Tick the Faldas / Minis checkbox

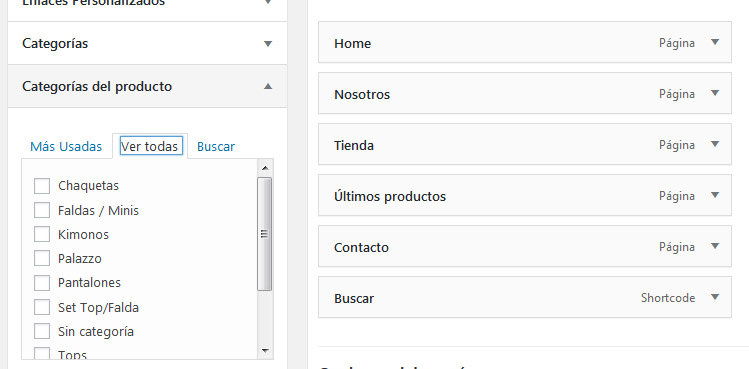click(42, 210)
